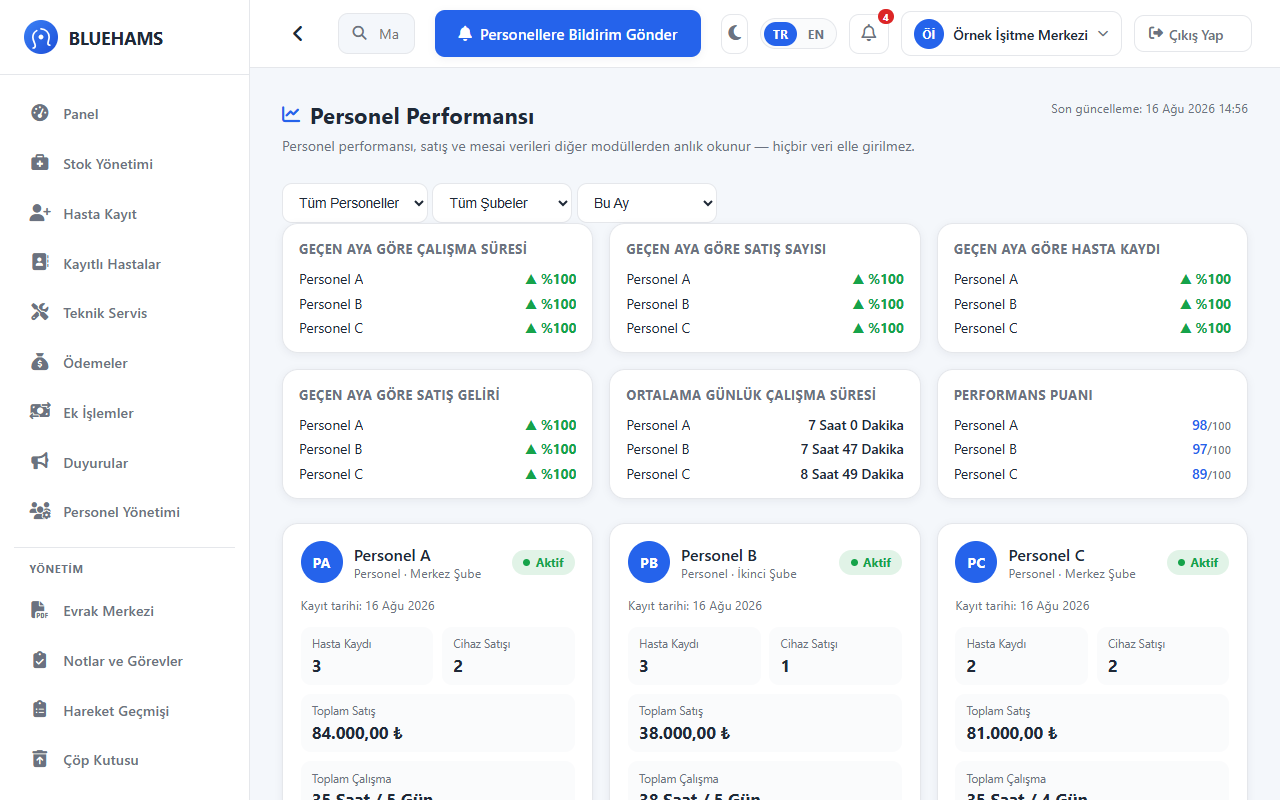Click the Evrak Merkezi PDF icon
This screenshot has height=800, width=1280.
(40, 610)
